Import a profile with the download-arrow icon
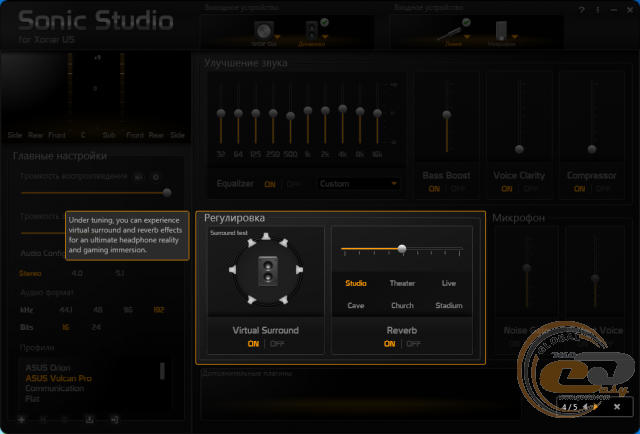The height and width of the screenshot is (434, 640). 90,419
